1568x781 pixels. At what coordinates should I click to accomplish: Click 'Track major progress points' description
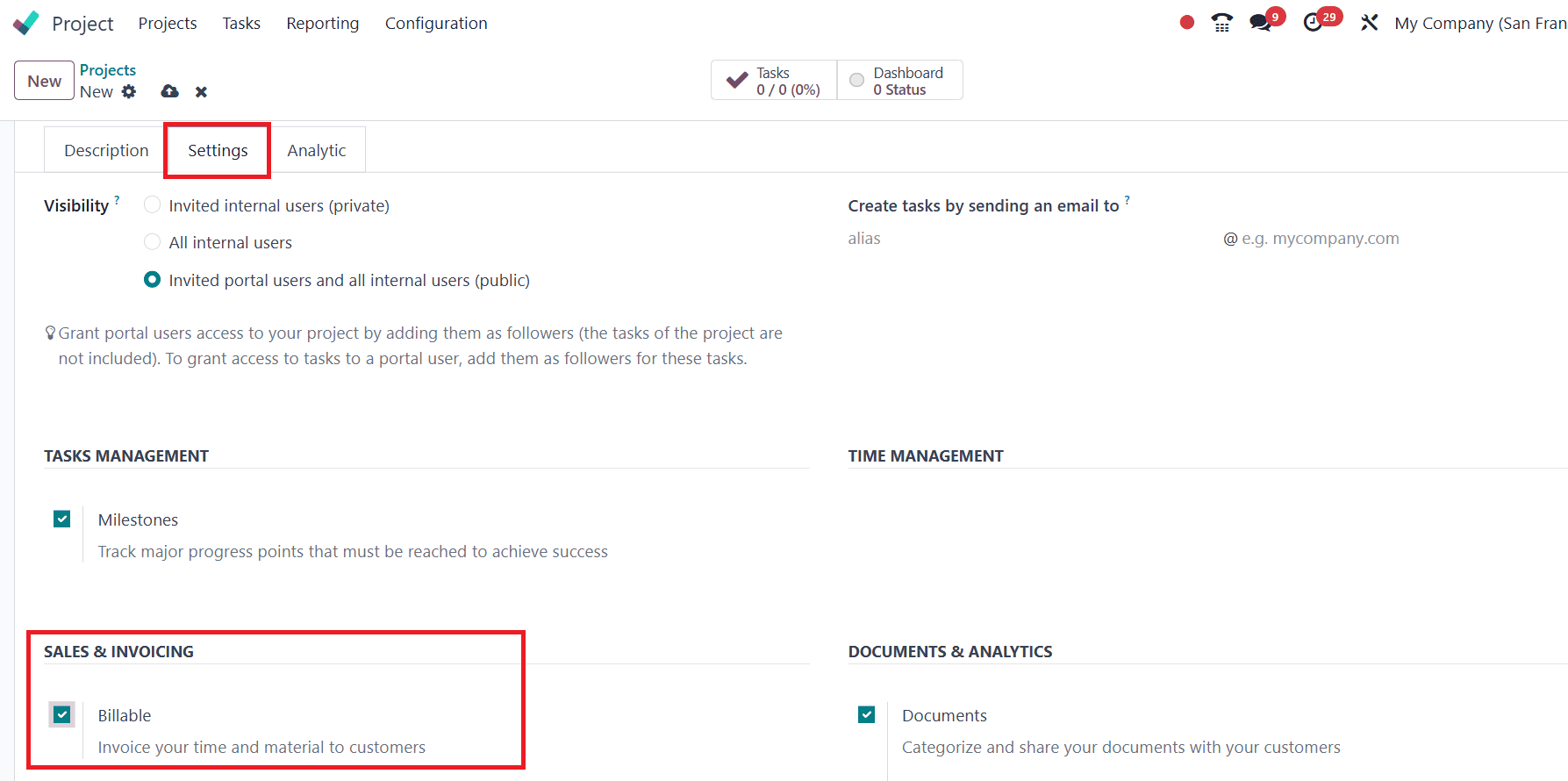point(353,551)
